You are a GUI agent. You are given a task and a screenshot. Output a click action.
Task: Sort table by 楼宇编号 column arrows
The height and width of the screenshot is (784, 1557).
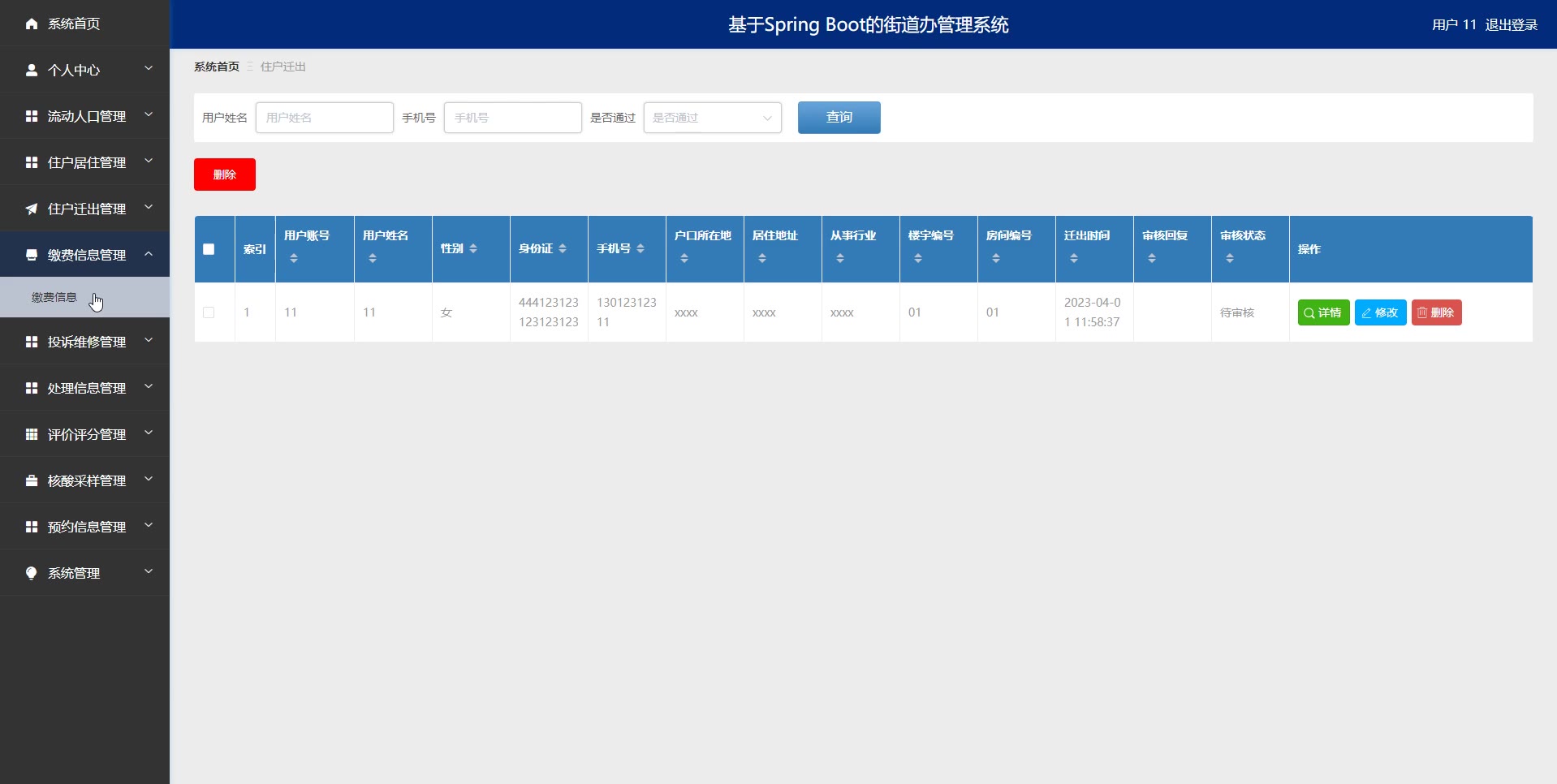tap(918, 258)
